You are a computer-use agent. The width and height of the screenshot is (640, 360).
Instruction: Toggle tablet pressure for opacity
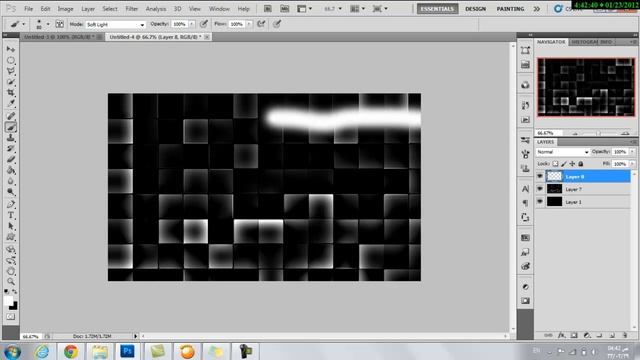tap(204, 24)
